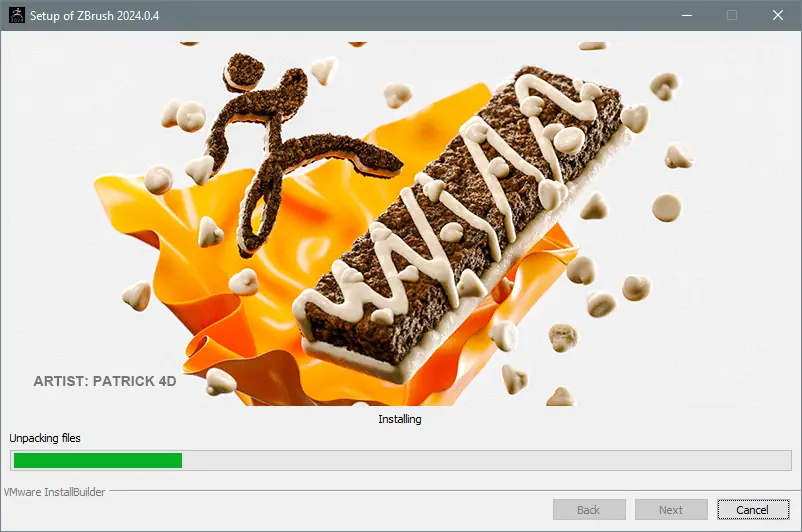Image resolution: width=802 pixels, height=532 pixels.
Task: Click the ZBrush 2024 title bar icon
Action: (17, 15)
